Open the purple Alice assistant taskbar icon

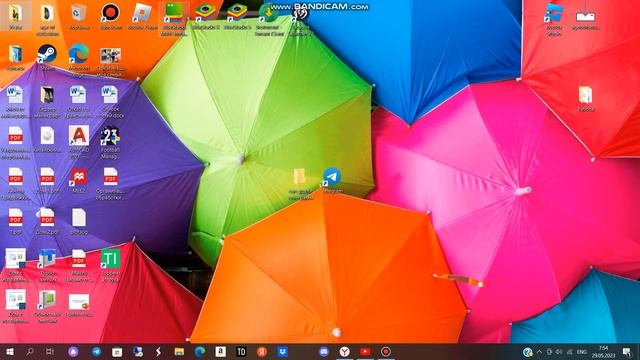(x=73, y=351)
